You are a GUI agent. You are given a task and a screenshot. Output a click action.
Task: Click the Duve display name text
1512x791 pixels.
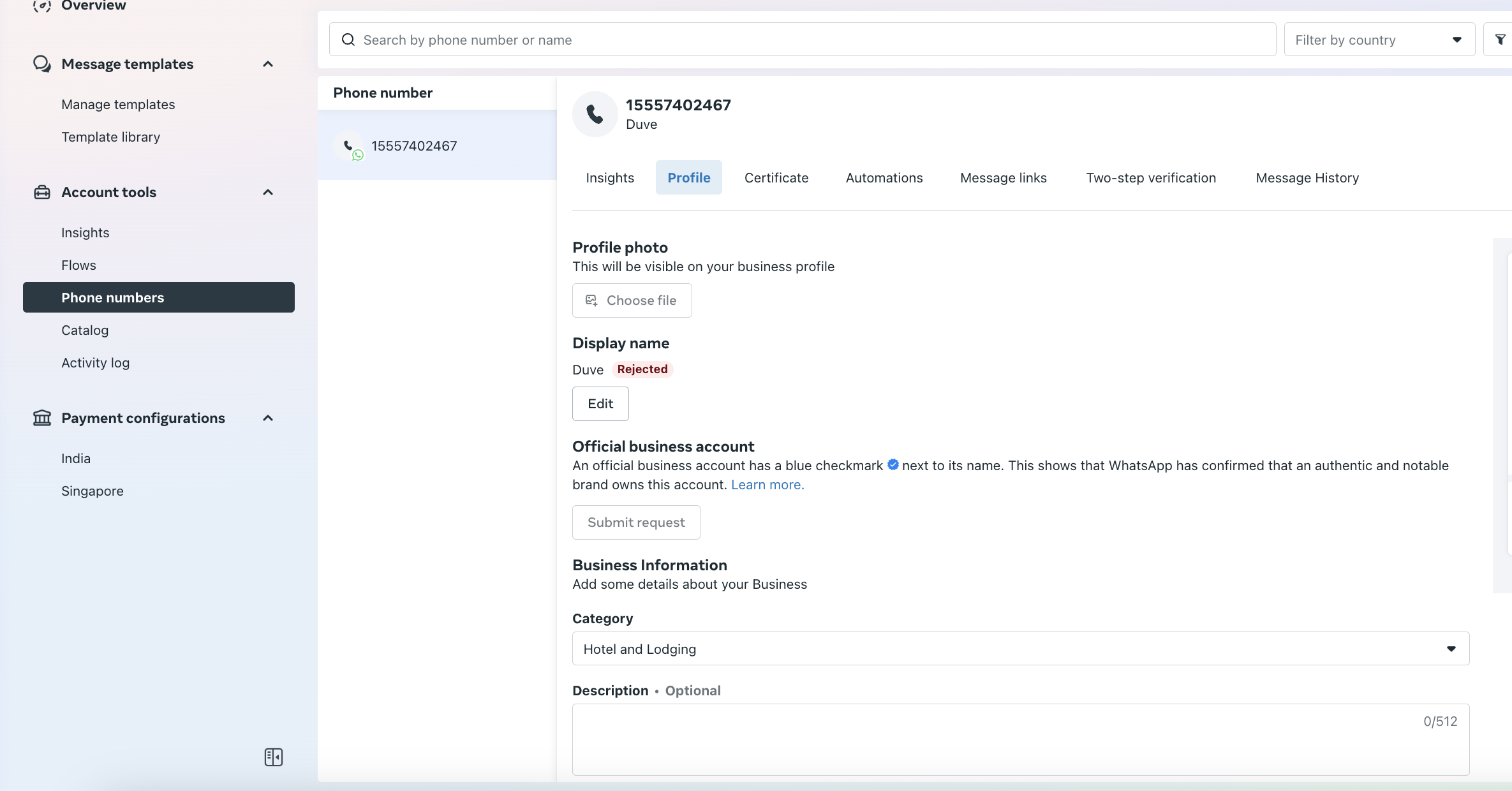coord(588,370)
